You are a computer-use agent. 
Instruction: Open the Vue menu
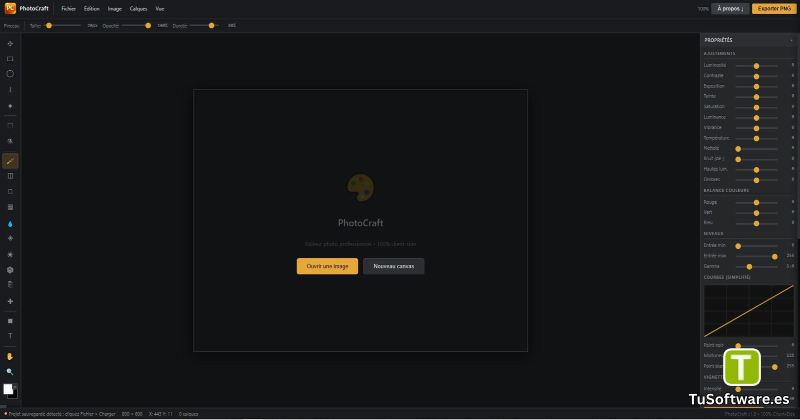[160, 9]
